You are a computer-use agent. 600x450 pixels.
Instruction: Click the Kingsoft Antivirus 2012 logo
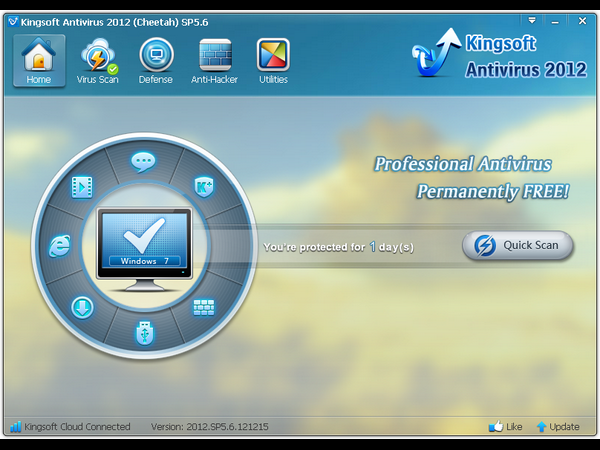click(499, 54)
